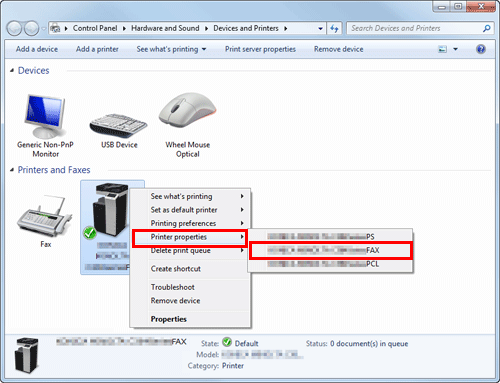Viewport: 500px width, 383px height.
Task: Close the Devices and Printers window
Action: pos(481,7)
